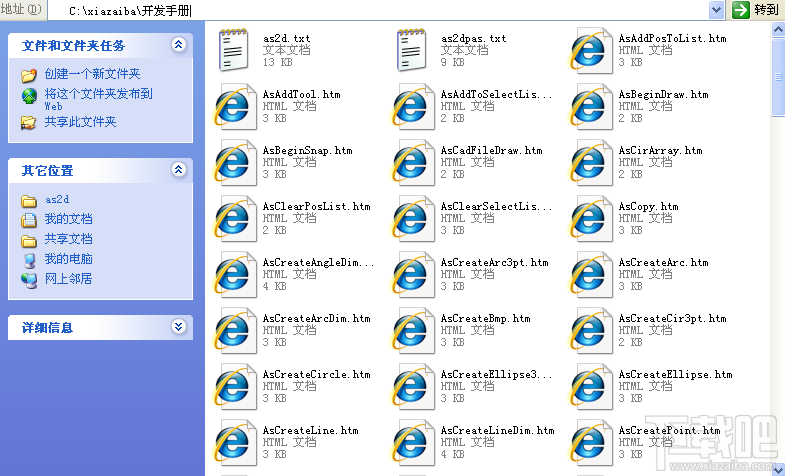Select the AsAddToSelectLis... file icon

pos(412,107)
